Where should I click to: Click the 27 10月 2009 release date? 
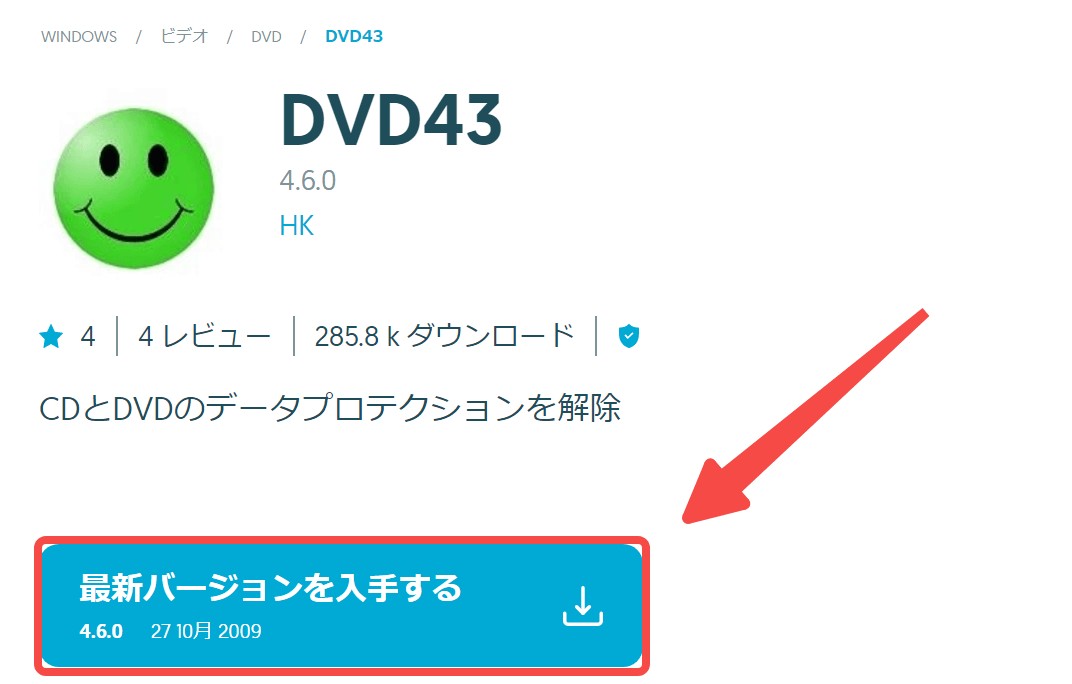(206, 631)
